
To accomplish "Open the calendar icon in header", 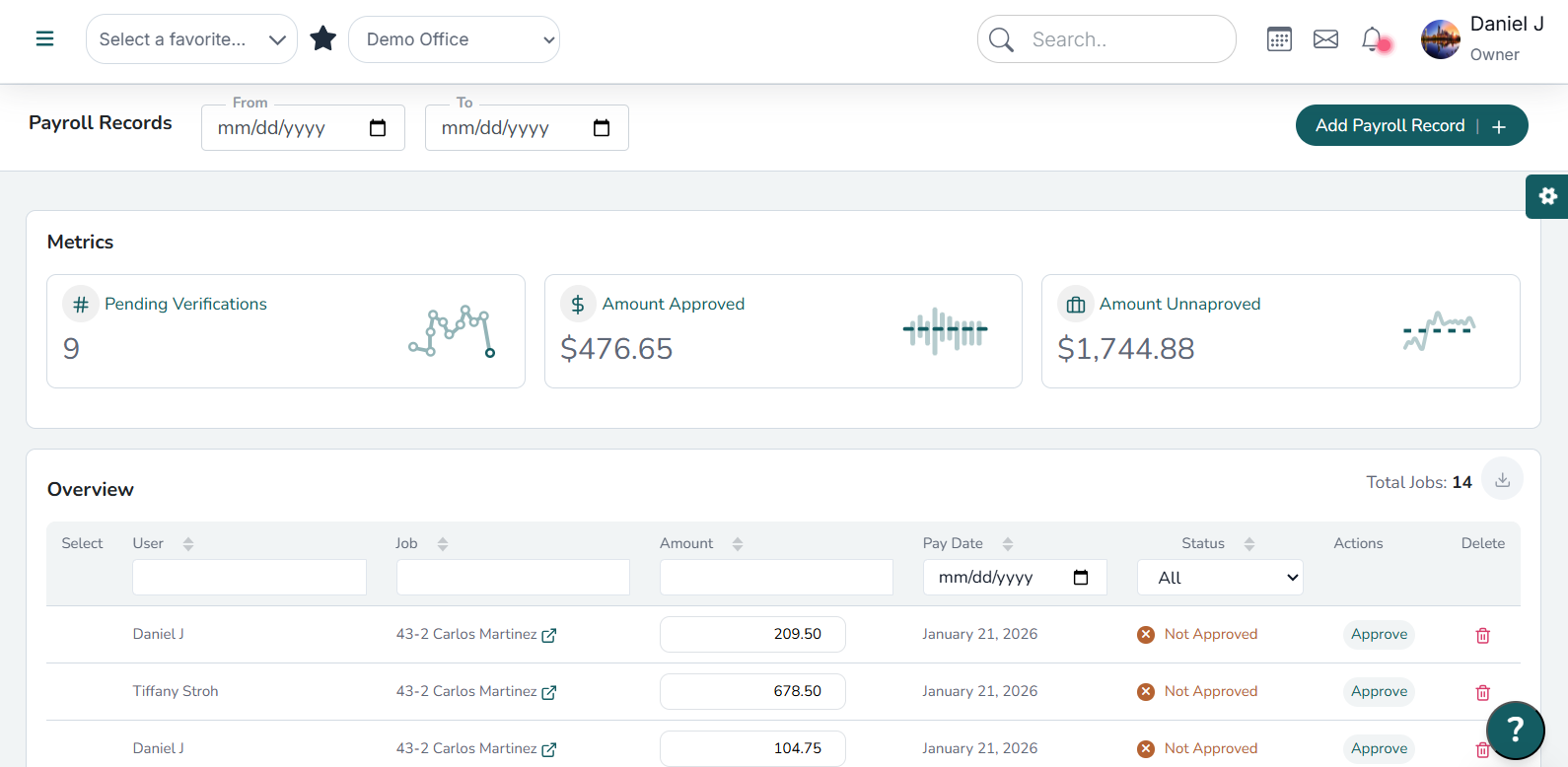I will click(x=1279, y=39).
